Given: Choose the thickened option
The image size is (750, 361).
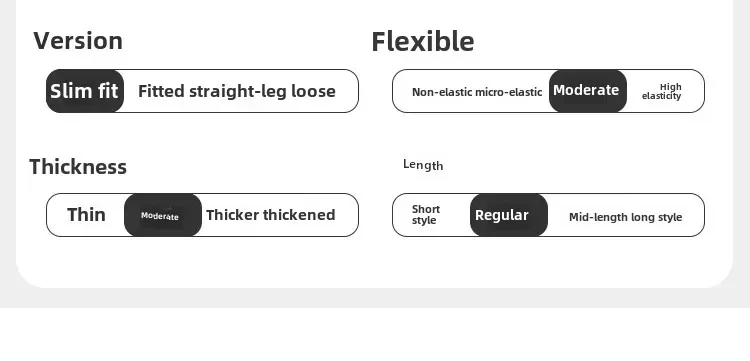Looking at the screenshot, I should point(299,215).
